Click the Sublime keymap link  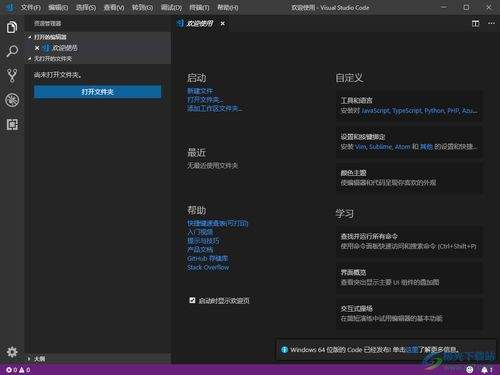coord(380,147)
